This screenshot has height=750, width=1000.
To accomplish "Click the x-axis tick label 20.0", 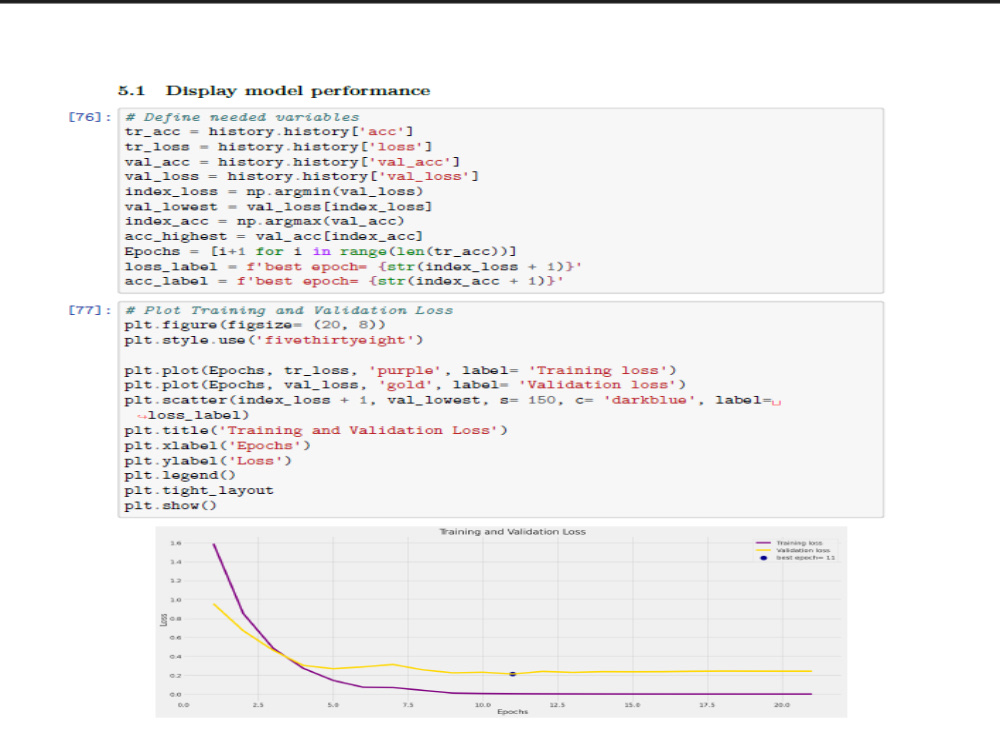I will [782, 705].
